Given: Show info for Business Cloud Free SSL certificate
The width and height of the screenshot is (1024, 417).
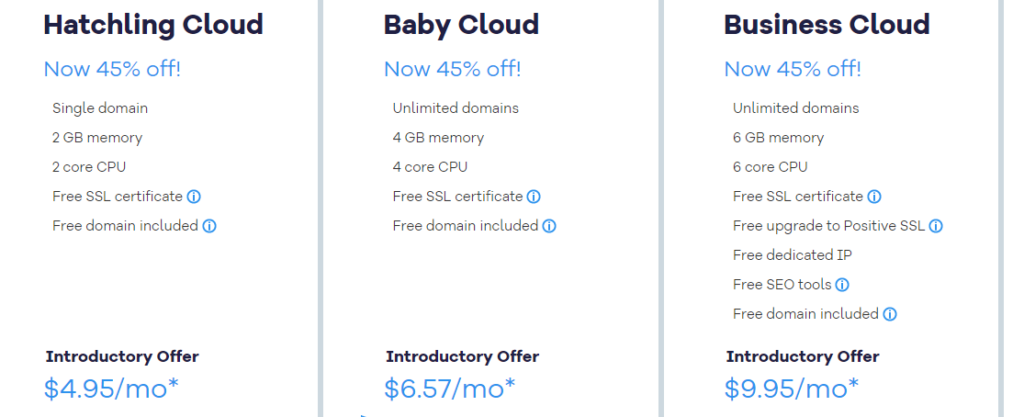Looking at the screenshot, I should (874, 196).
